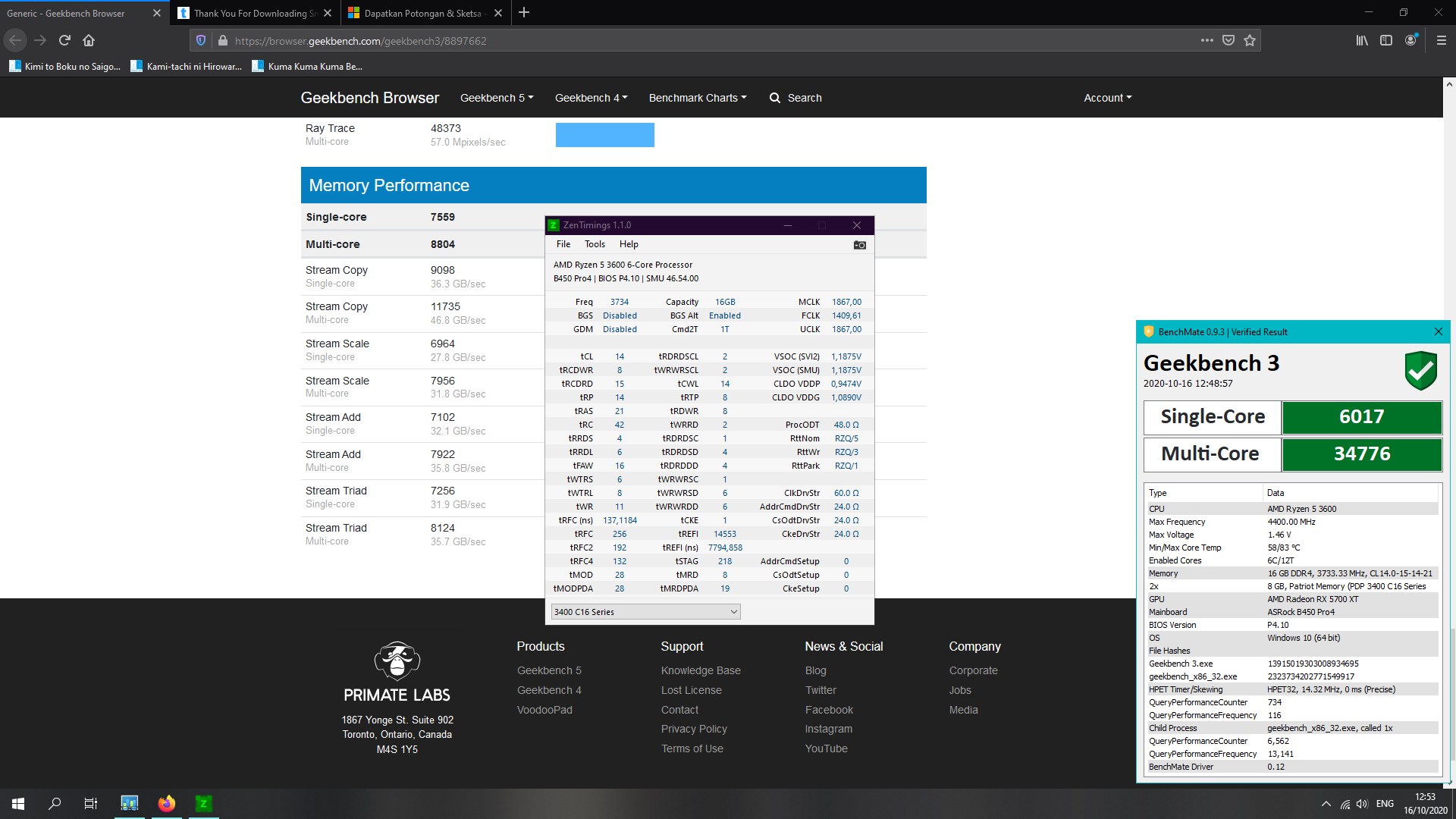Click the Ray Trace blue score bar
Image resolution: width=1456 pixels, height=819 pixels.
pyautogui.click(x=604, y=135)
